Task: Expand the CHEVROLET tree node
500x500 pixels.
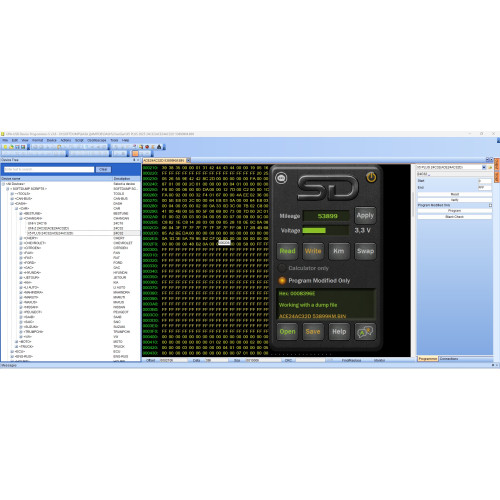Action: pos(21,243)
